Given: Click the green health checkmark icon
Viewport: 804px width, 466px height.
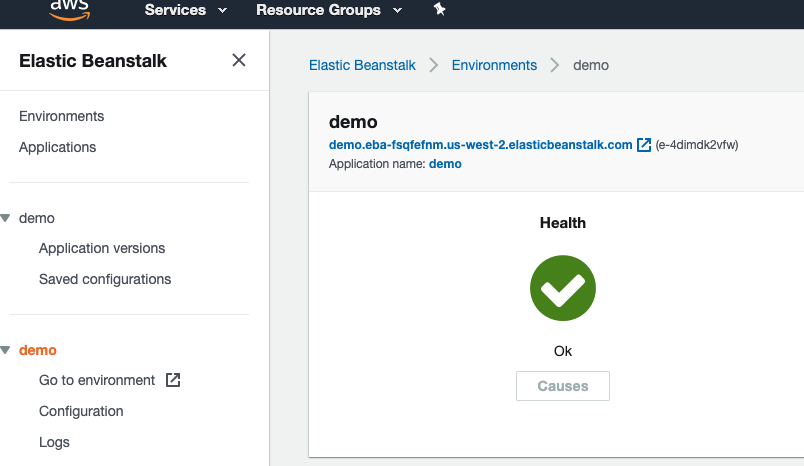Looking at the screenshot, I should [x=562, y=288].
